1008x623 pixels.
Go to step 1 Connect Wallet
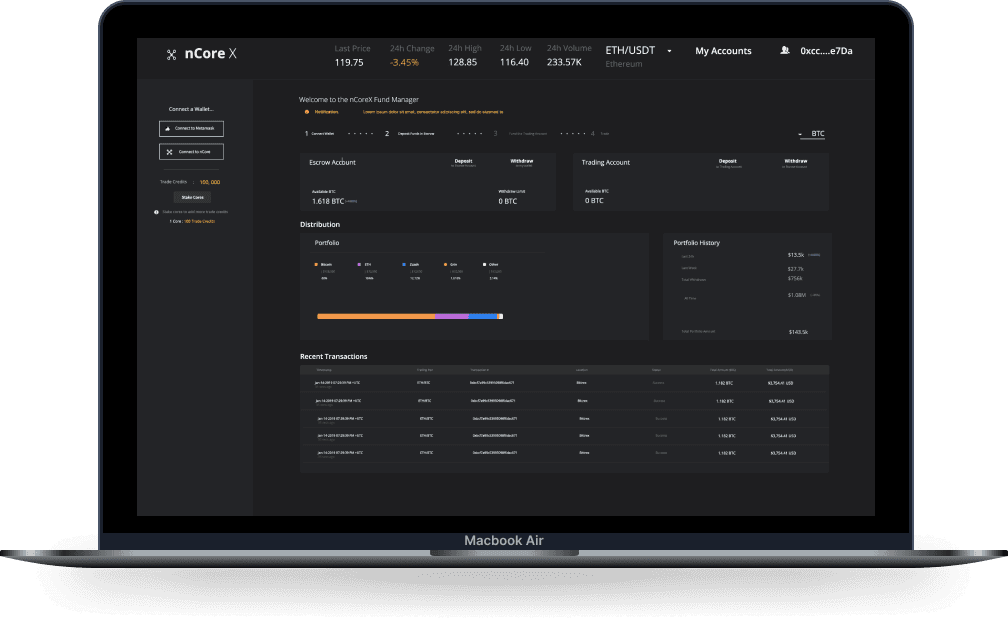click(315, 133)
